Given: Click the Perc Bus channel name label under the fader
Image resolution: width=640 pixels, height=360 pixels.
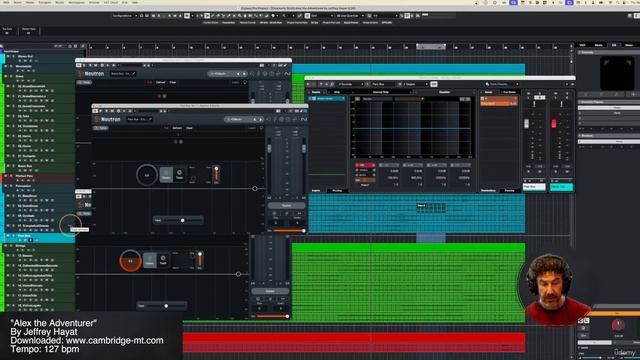Looking at the screenshot, I should click(x=534, y=187).
